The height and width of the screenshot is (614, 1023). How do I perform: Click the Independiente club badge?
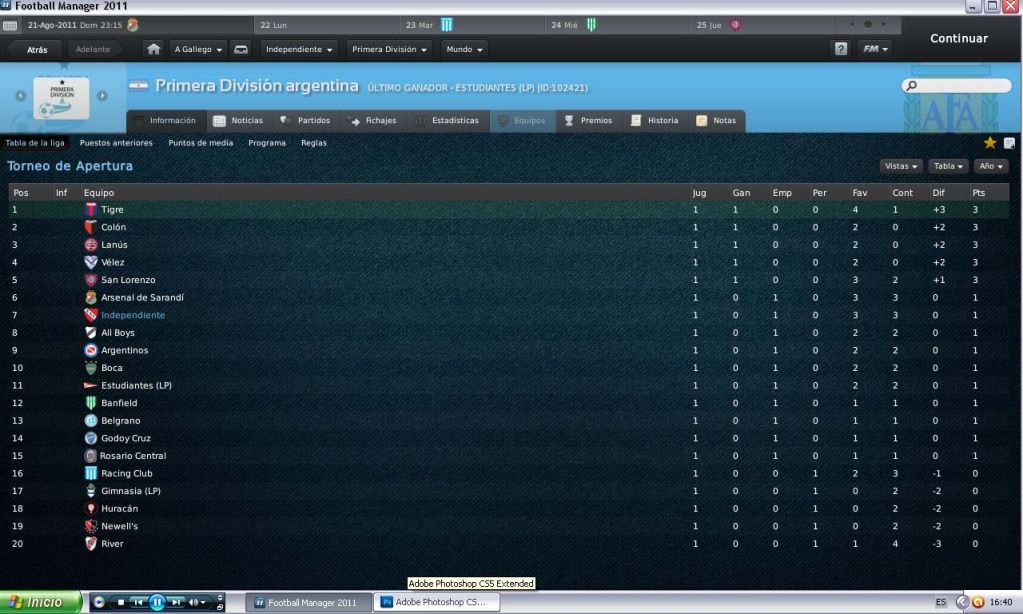pyautogui.click(x=91, y=315)
